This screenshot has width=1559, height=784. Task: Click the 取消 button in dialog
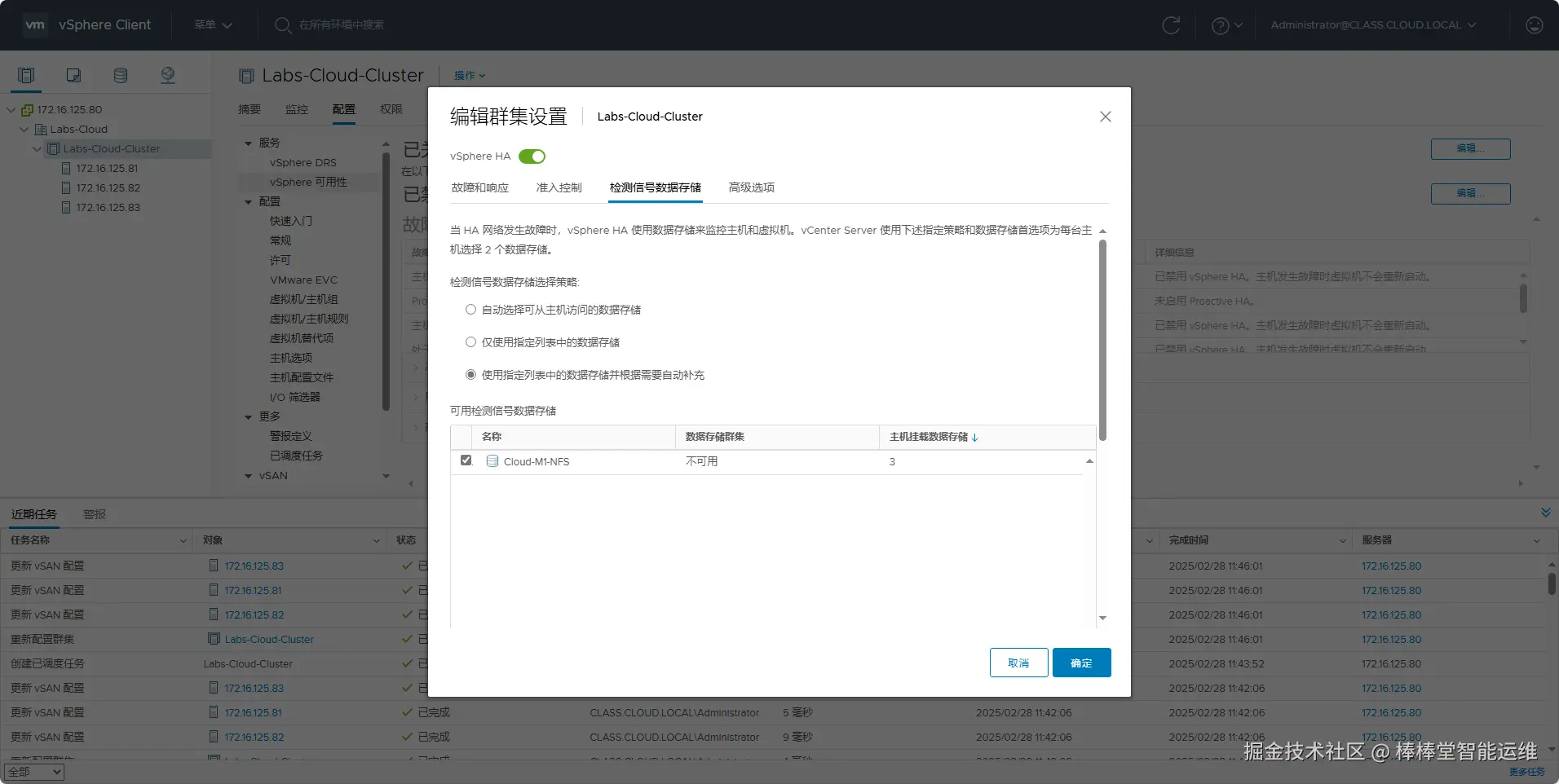(1018, 663)
